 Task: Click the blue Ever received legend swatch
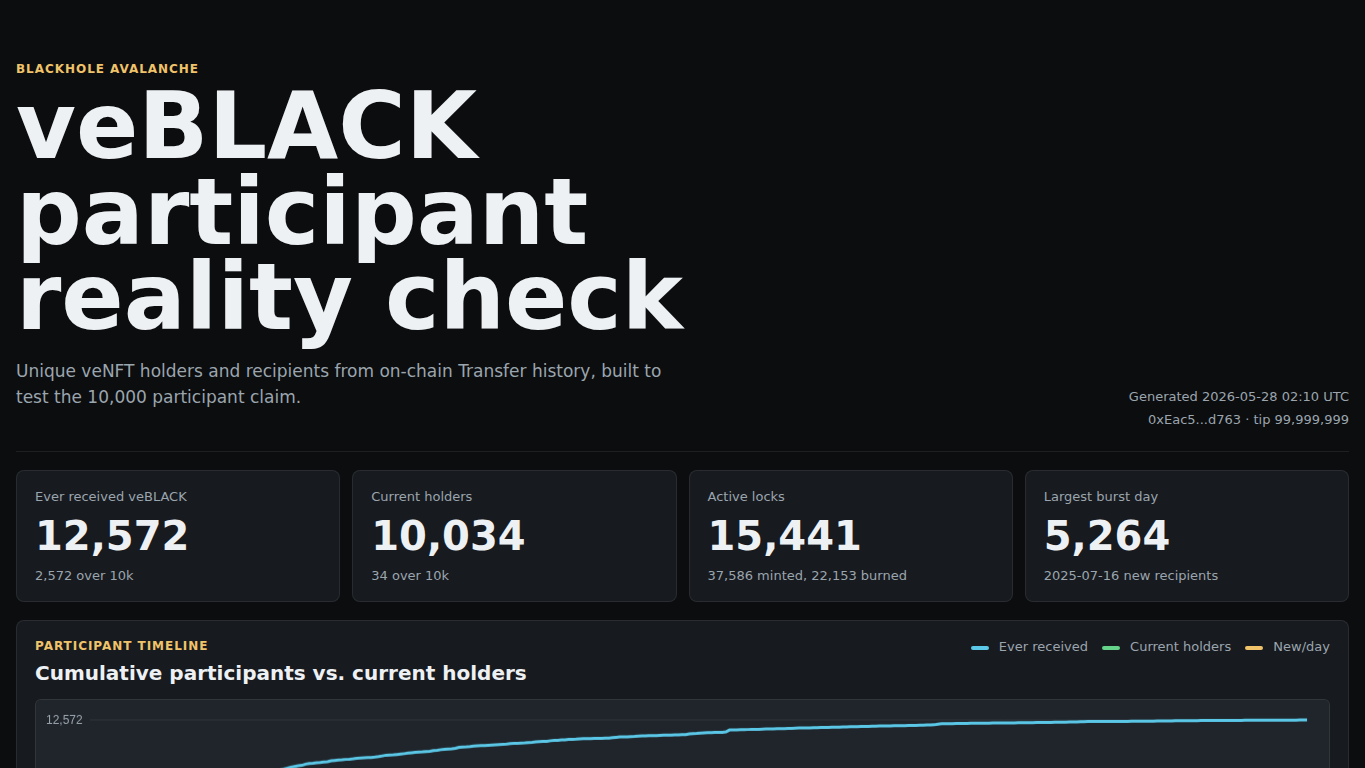coord(980,648)
